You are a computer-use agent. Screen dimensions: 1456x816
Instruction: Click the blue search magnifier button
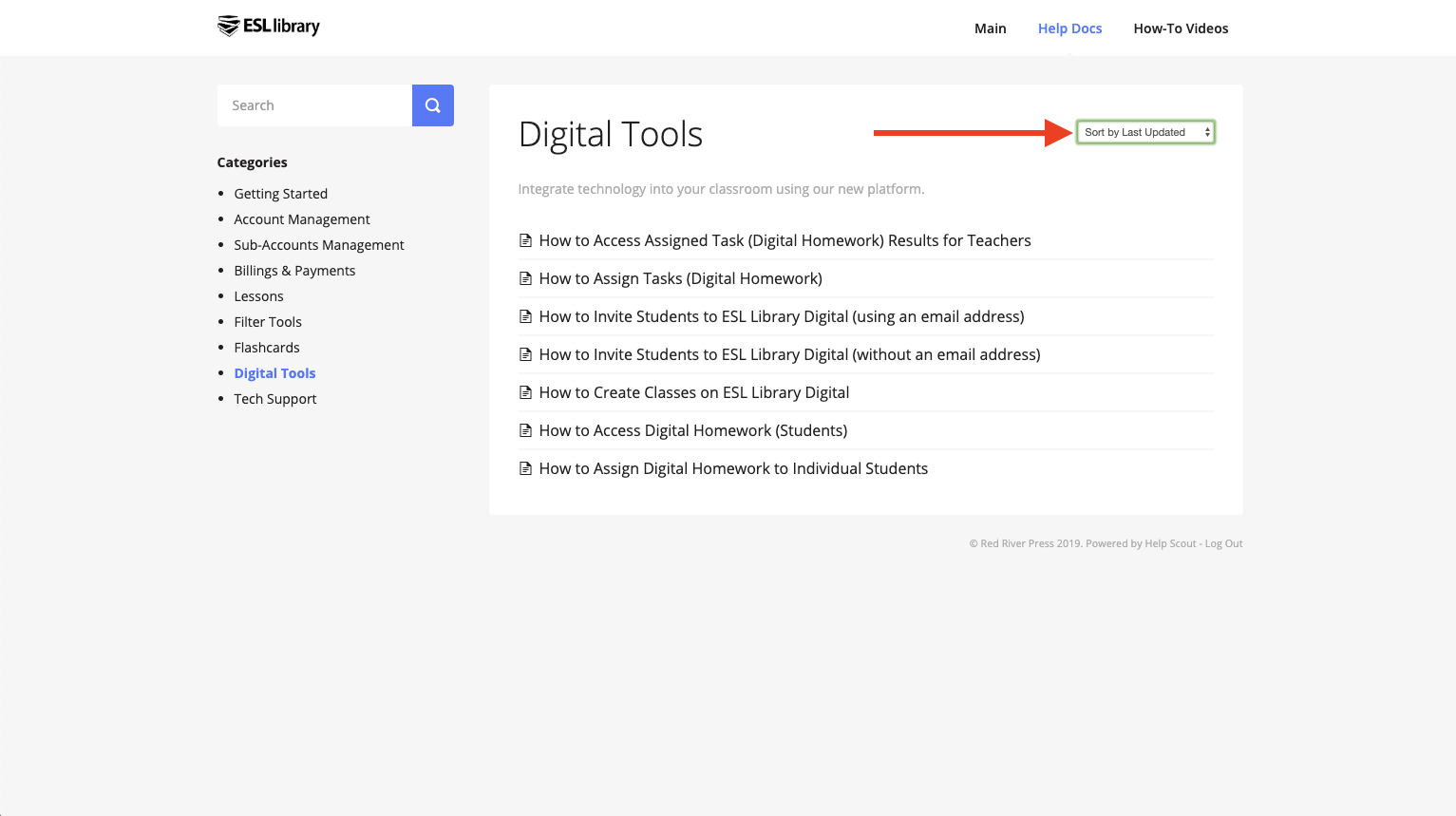click(433, 105)
